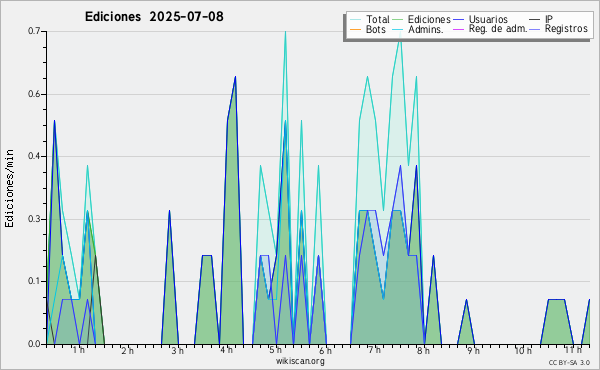
Task: Click the Total legend color line
Action: pyautogui.click(x=355, y=20)
